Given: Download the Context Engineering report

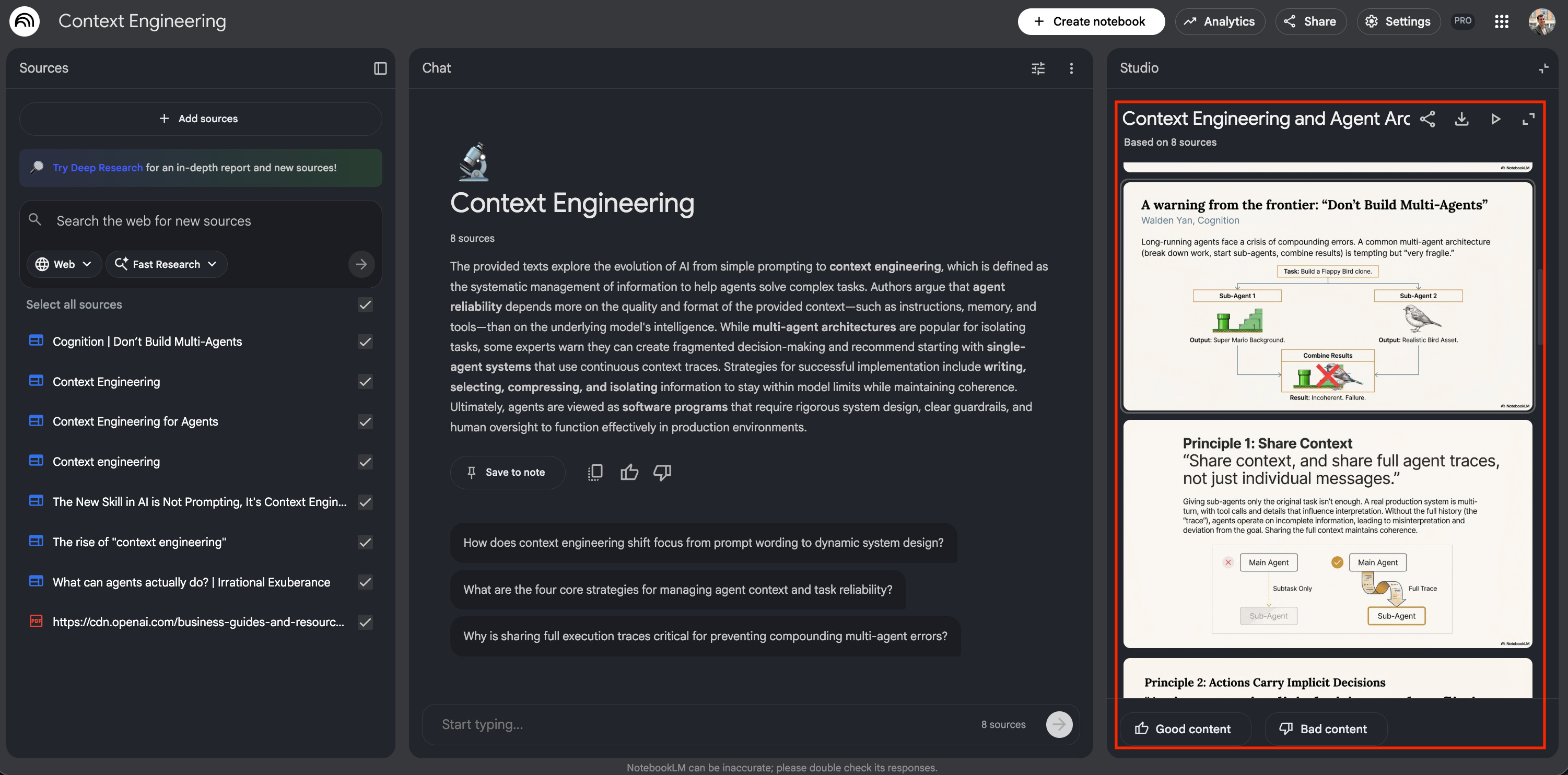Looking at the screenshot, I should 1462,119.
